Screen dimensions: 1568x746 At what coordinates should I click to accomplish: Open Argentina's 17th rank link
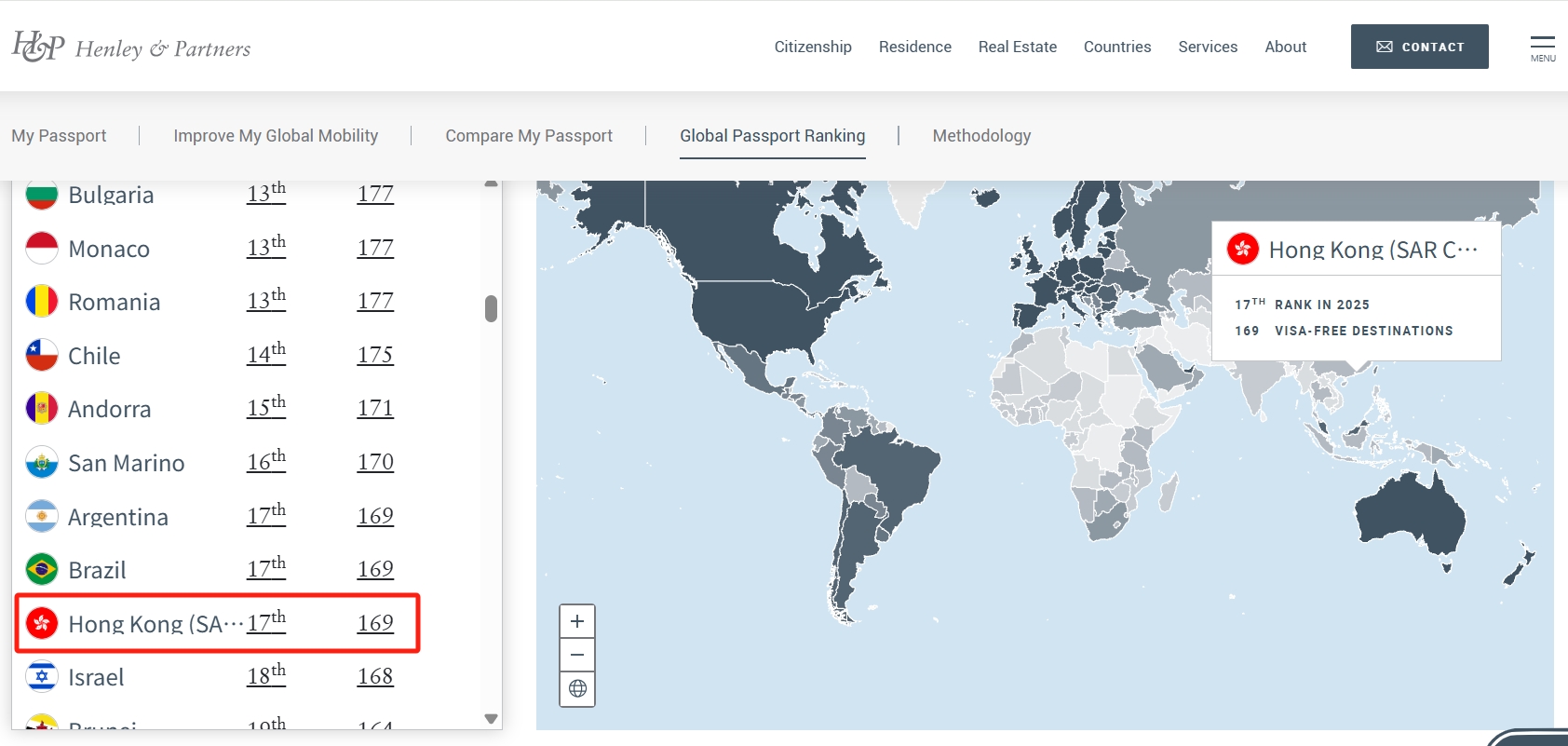point(266,515)
